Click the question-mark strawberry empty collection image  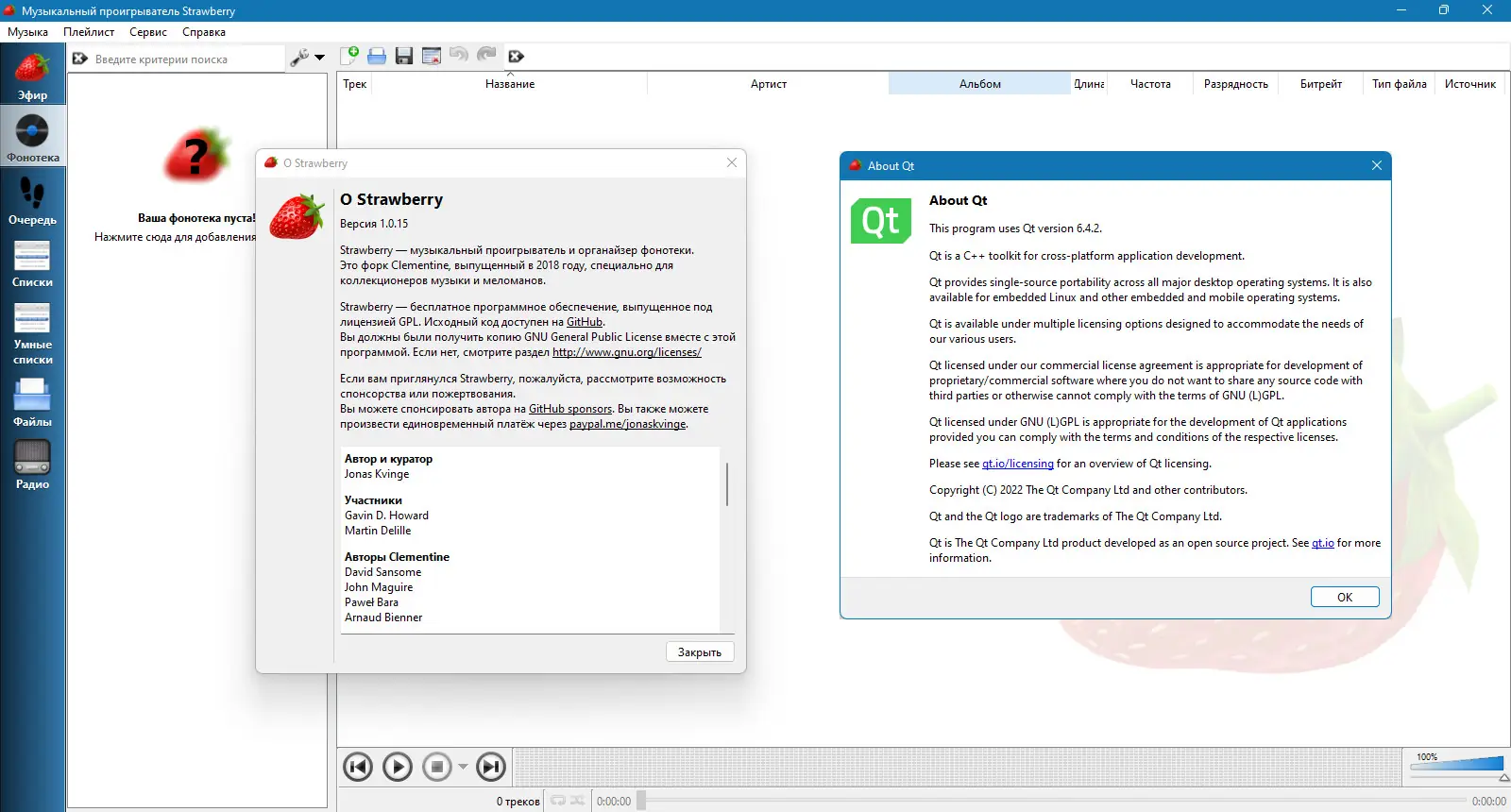pyautogui.click(x=196, y=156)
